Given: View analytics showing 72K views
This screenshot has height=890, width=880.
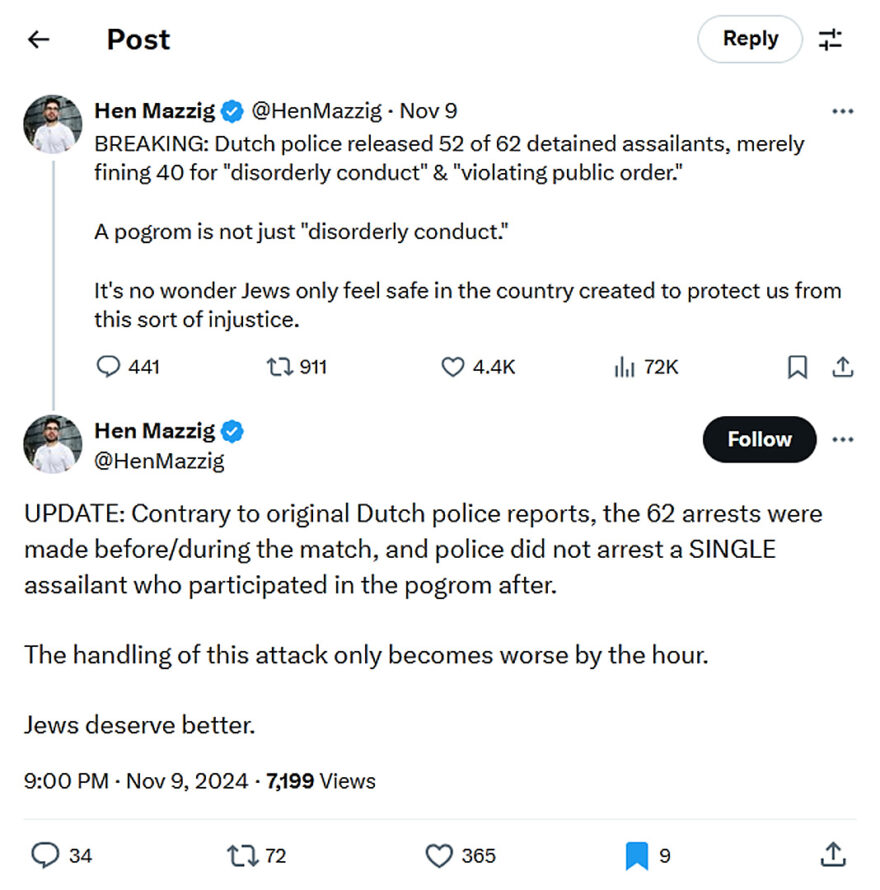Looking at the screenshot, I should coord(625,367).
